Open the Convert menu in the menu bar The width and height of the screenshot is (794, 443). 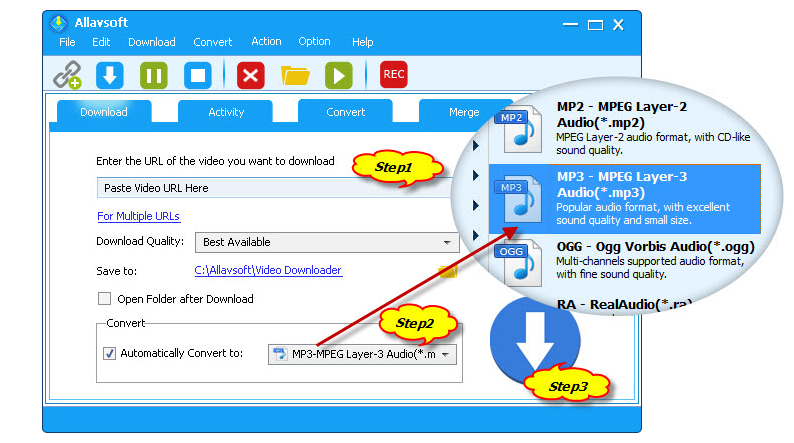click(212, 42)
